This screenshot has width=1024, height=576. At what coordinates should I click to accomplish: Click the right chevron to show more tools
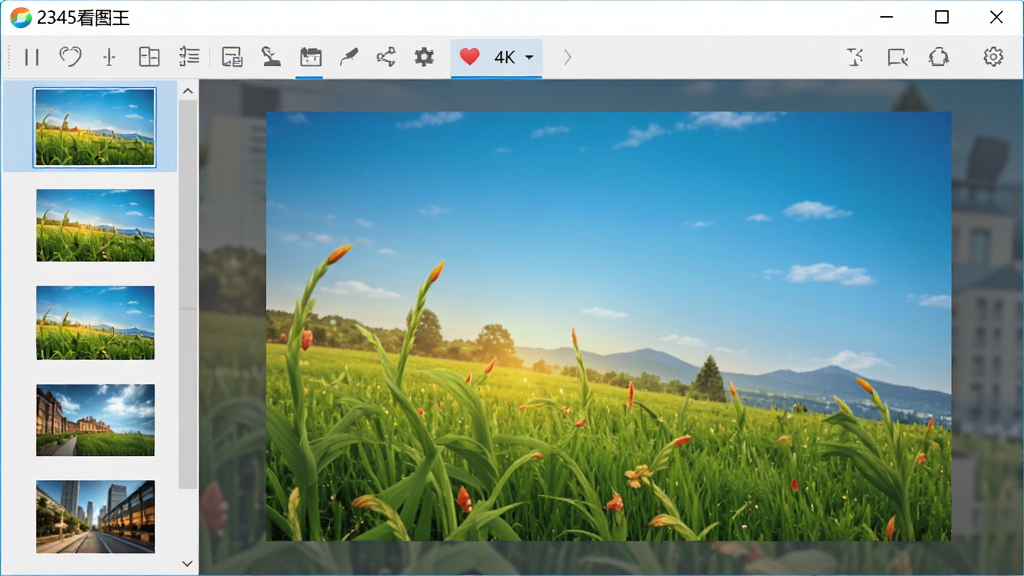pos(568,57)
